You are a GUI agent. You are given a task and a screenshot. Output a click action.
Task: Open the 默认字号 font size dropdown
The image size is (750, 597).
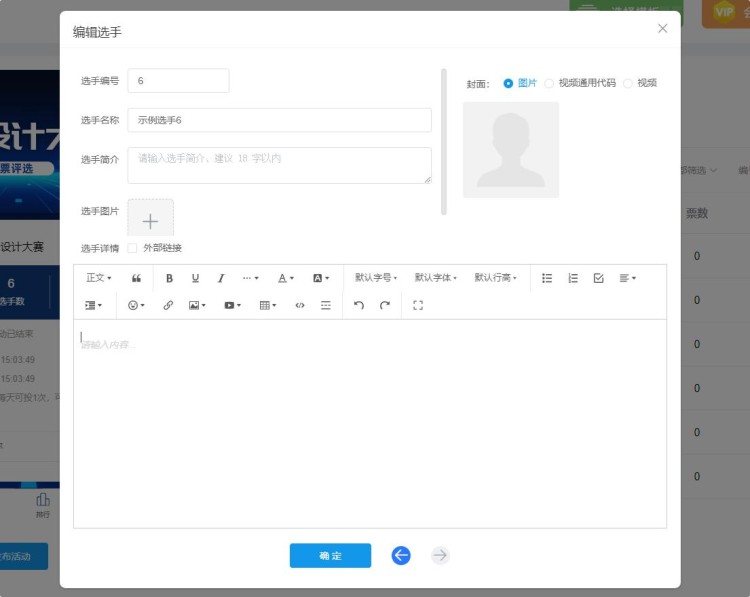click(x=376, y=278)
